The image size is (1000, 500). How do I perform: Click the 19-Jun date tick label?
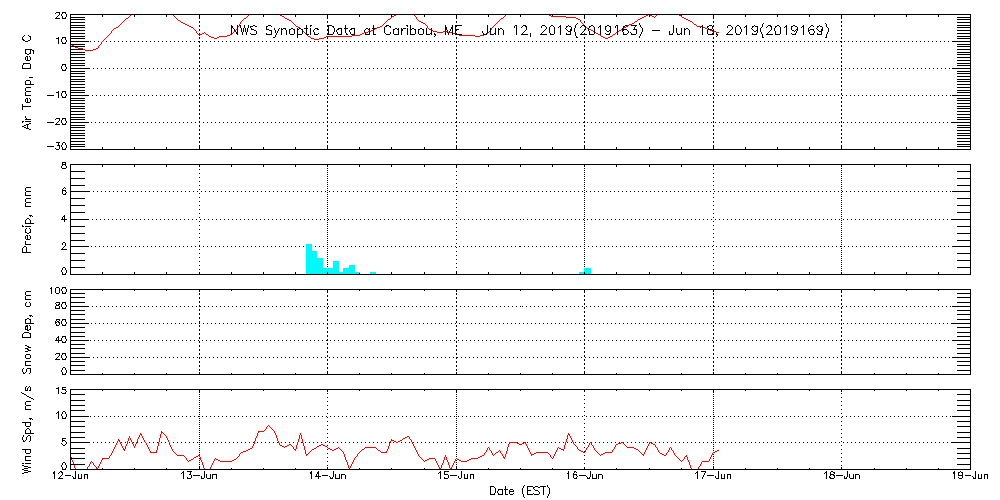(970, 477)
